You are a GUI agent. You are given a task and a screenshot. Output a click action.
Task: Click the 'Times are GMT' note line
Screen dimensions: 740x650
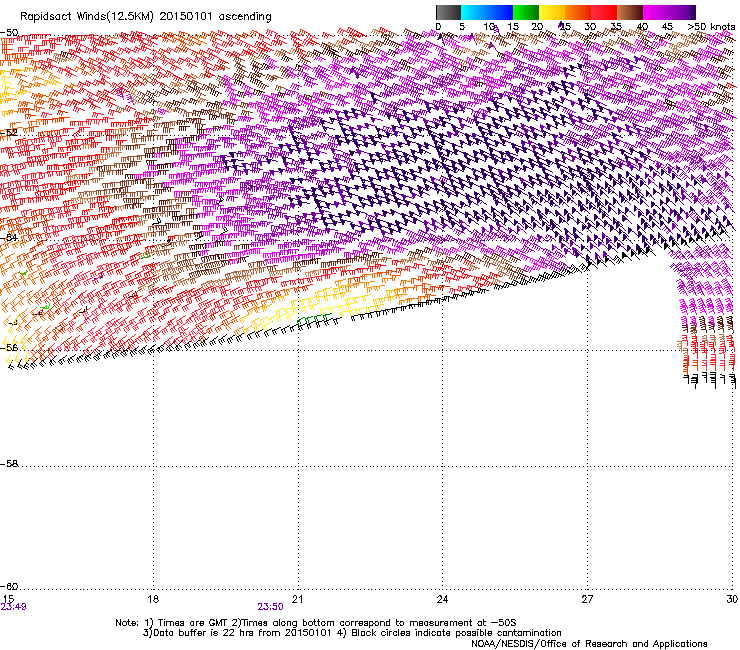316,623
